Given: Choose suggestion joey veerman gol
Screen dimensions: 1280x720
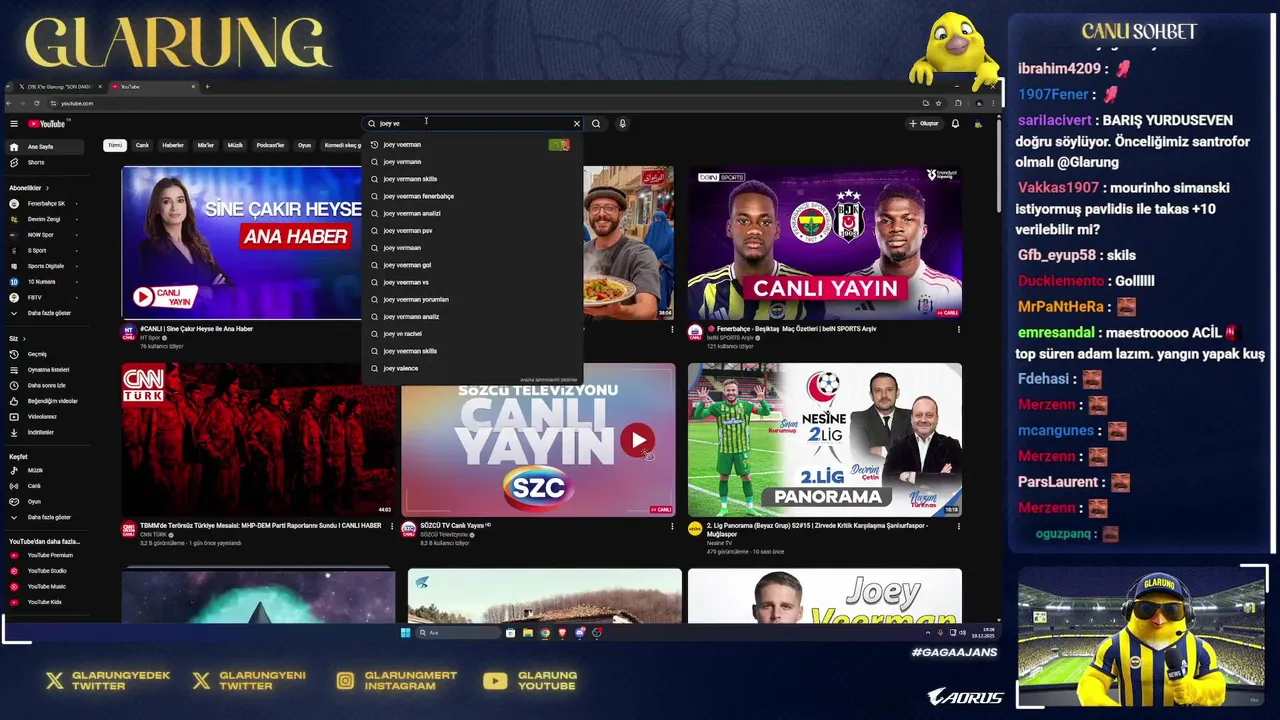Looking at the screenshot, I should (x=472, y=265).
